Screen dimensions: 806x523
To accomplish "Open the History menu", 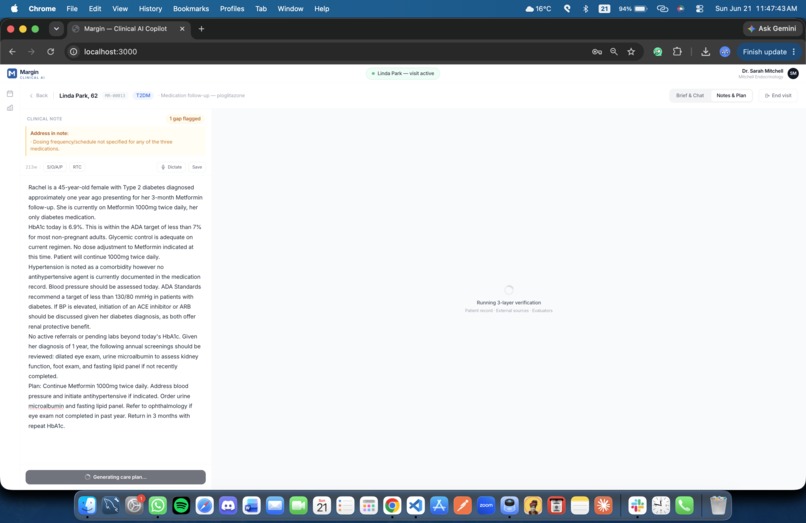I will coord(150,9).
